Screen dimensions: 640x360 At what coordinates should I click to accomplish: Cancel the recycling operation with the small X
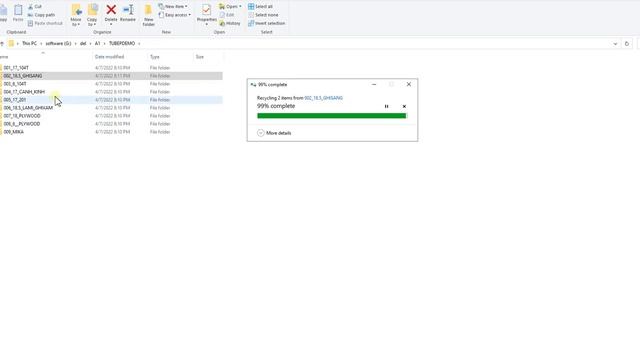pyautogui.click(x=404, y=107)
